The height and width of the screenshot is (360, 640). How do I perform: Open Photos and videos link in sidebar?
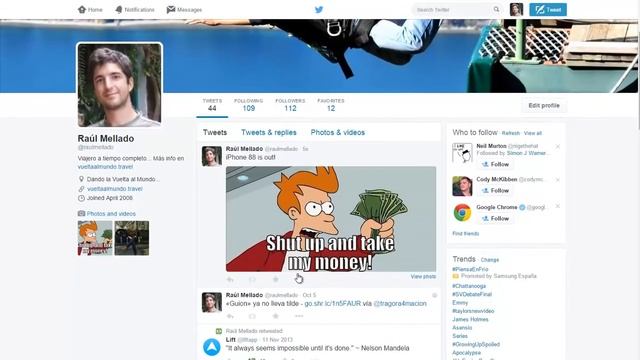111,213
